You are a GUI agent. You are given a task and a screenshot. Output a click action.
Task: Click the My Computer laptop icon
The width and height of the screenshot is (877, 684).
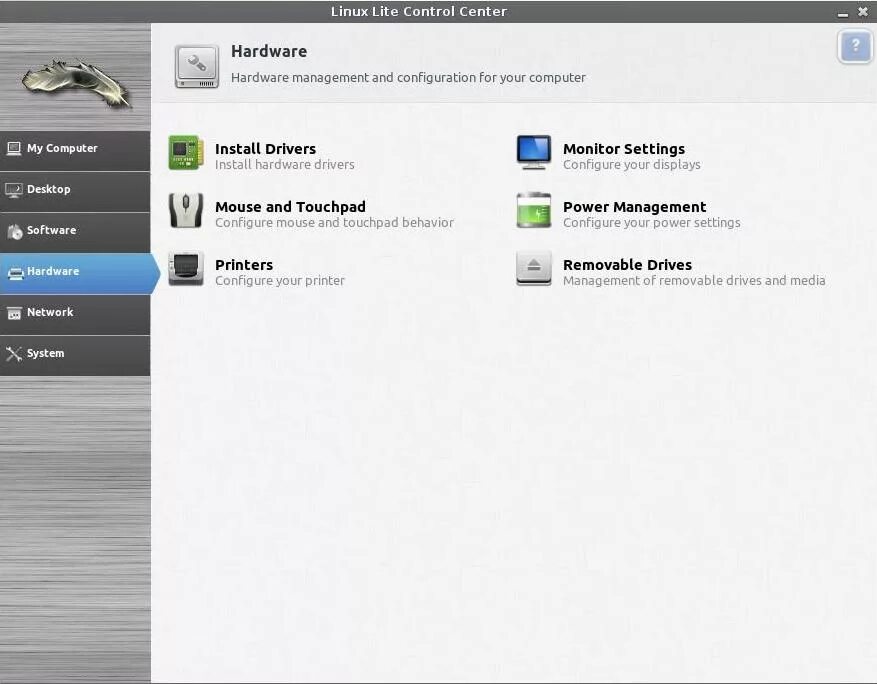click(13, 148)
